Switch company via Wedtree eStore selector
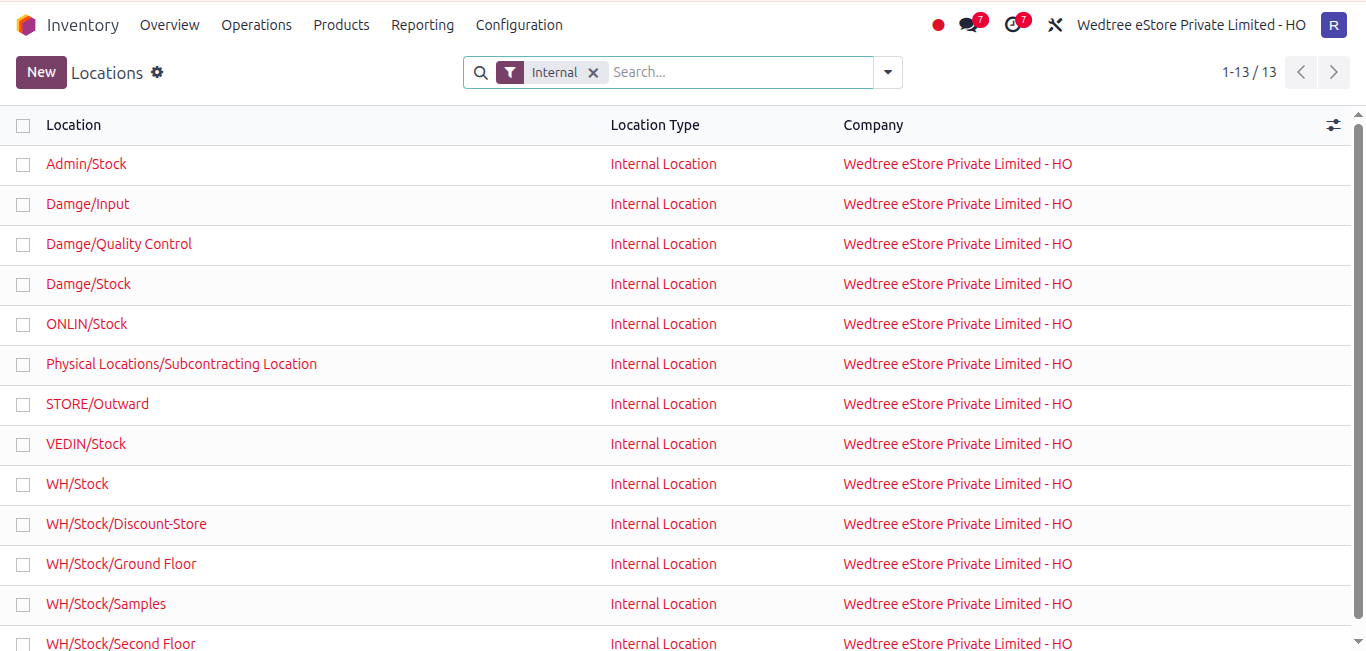This screenshot has height=651, width=1366. pos(1191,25)
